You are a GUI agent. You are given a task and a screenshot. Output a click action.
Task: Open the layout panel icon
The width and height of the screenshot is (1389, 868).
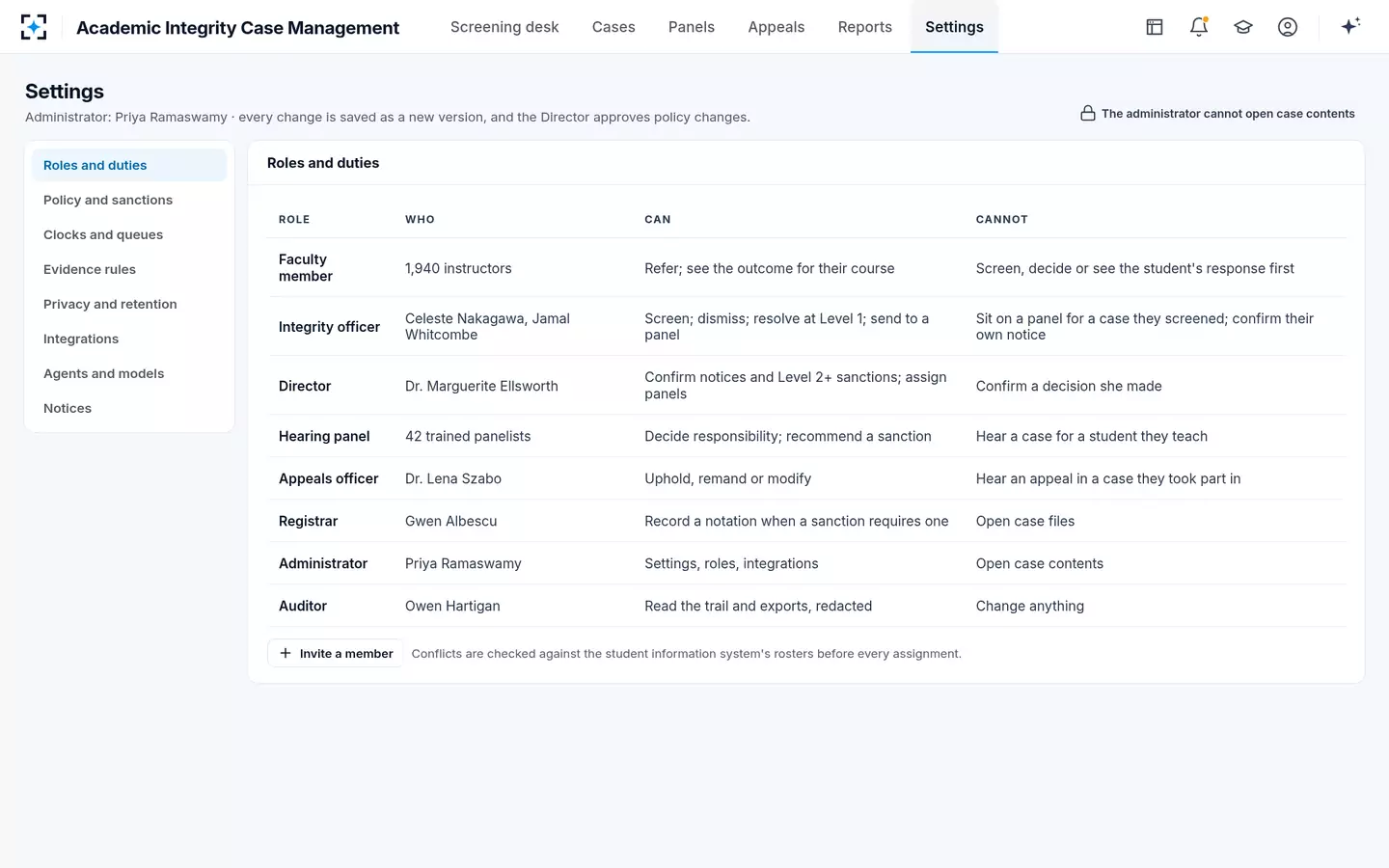coord(1155,27)
